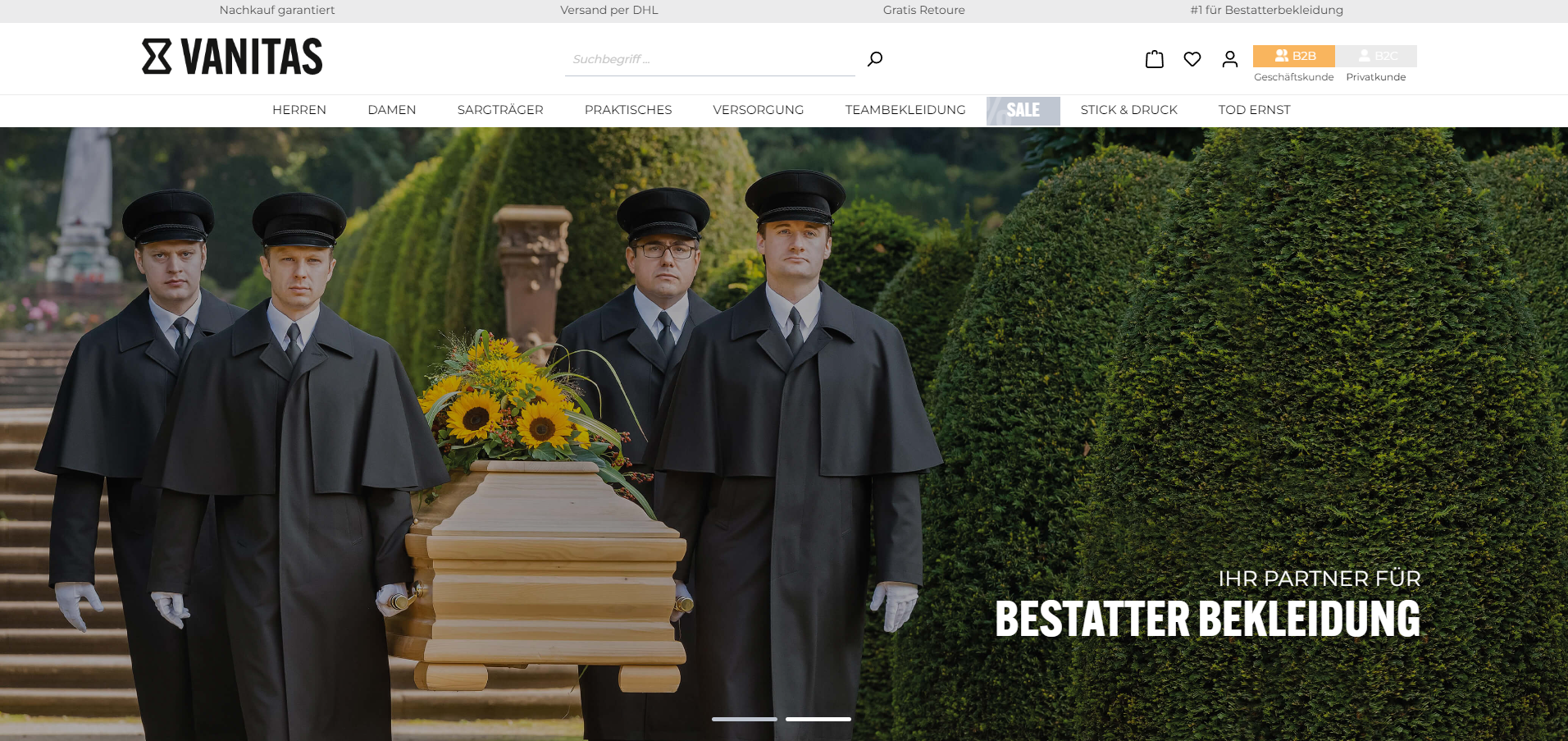Image resolution: width=1568 pixels, height=741 pixels.
Task: Select the second carousel slide indicator
Action: coord(818,719)
